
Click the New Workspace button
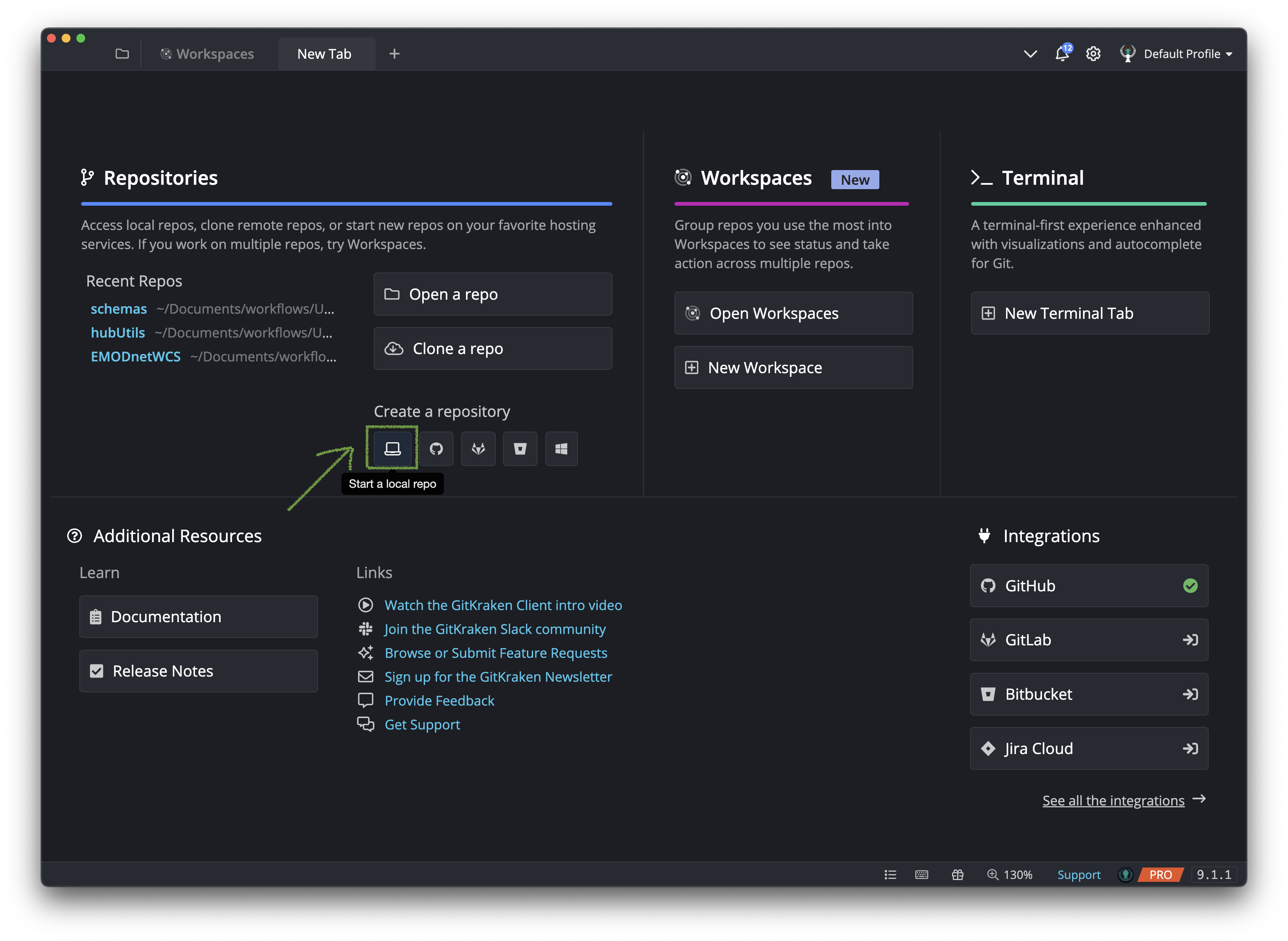click(x=793, y=367)
